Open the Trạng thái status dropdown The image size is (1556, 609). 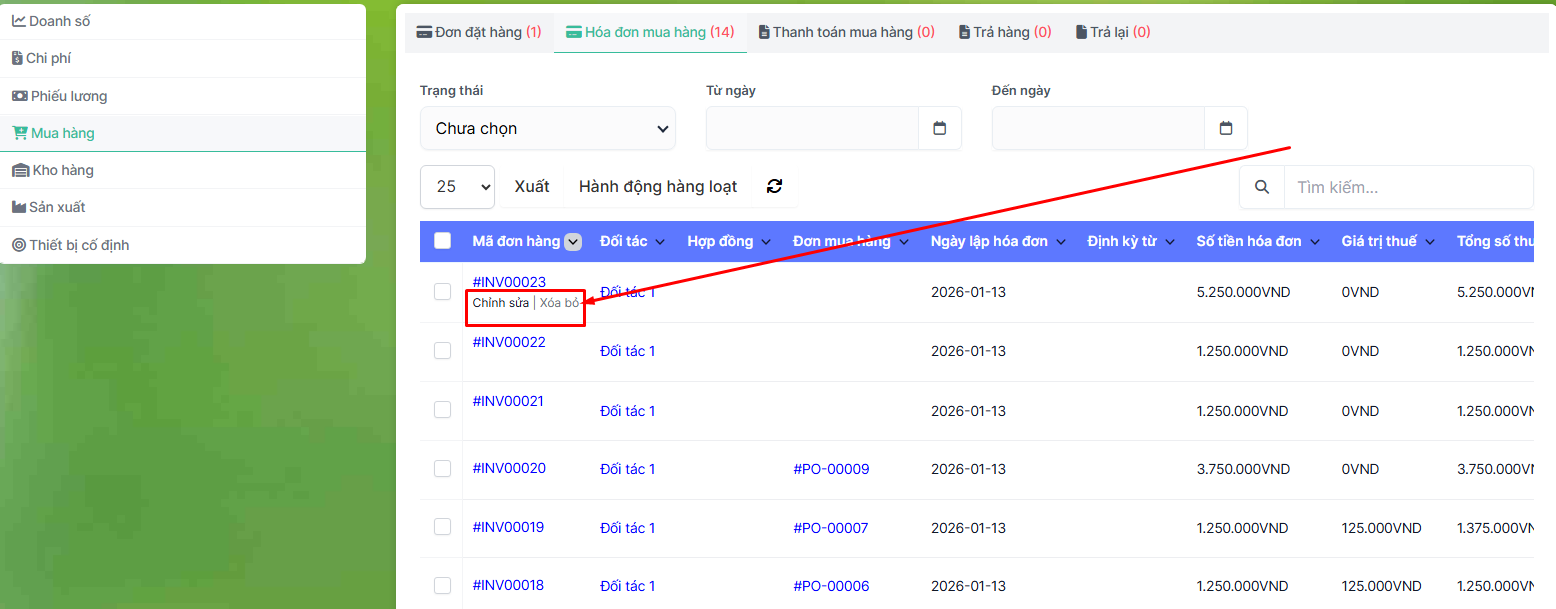point(548,128)
